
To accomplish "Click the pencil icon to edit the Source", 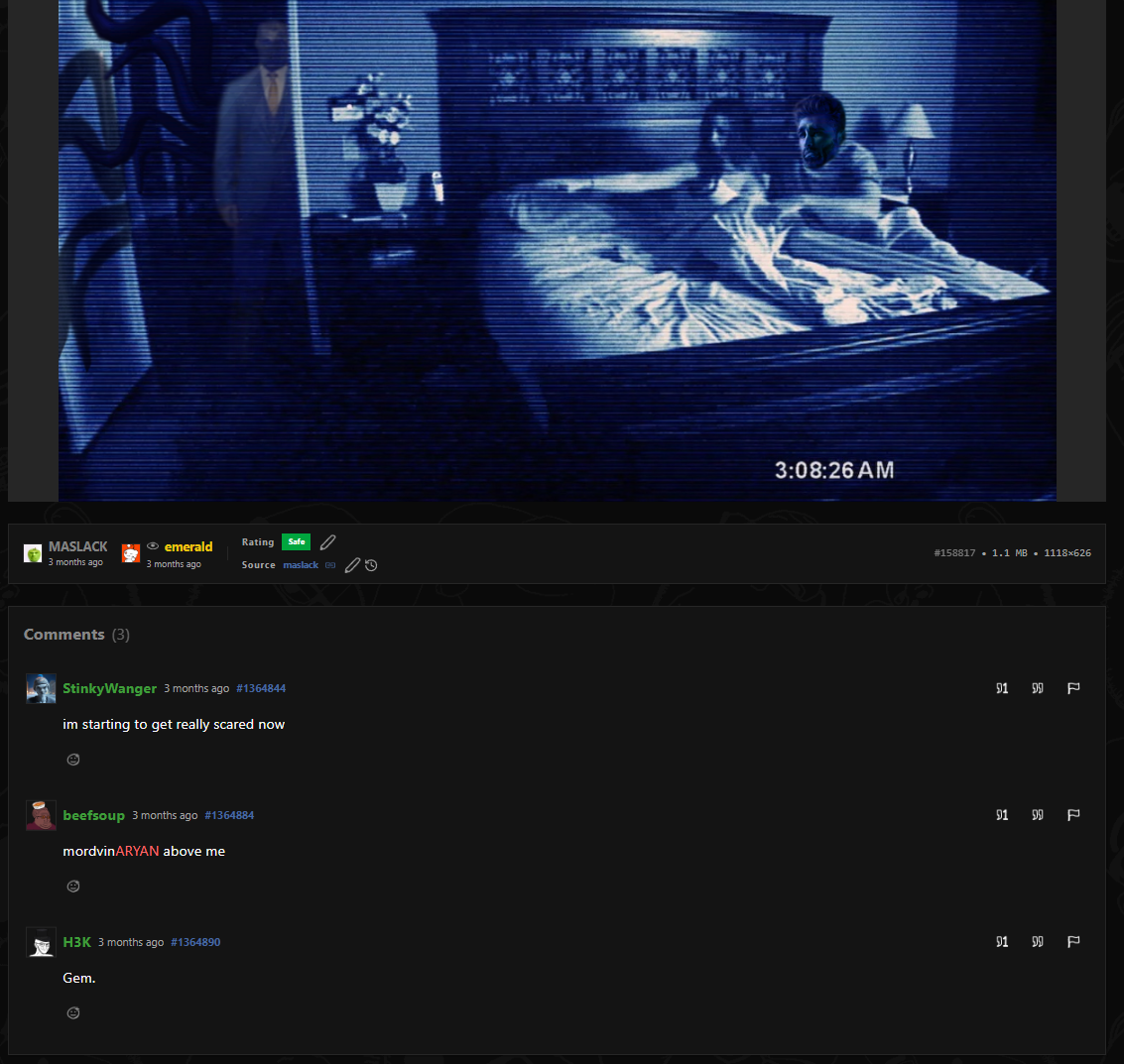I will tap(352, 565).
